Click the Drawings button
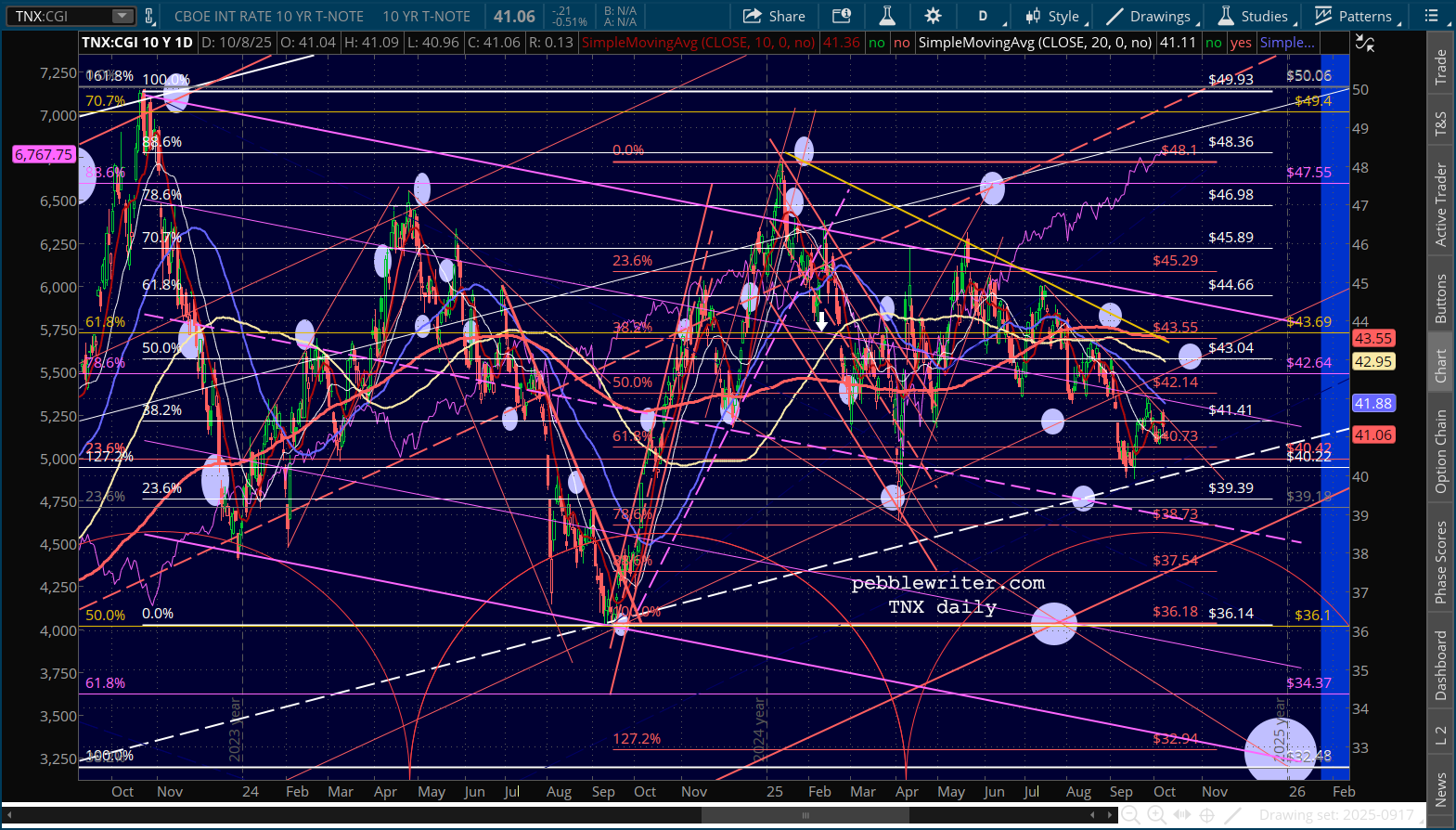 click(1149, 16)
